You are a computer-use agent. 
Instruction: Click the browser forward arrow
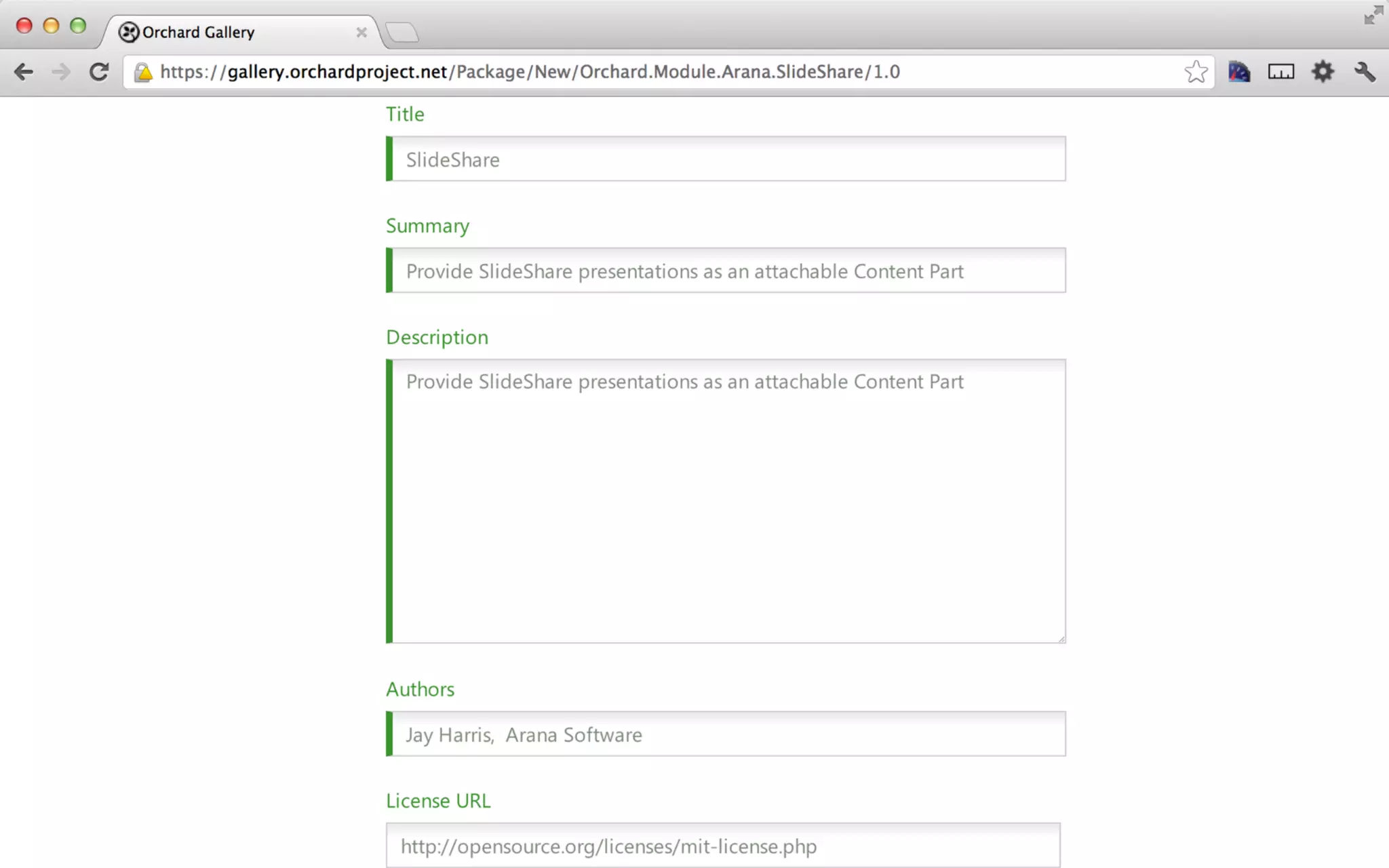click(61, 72)
